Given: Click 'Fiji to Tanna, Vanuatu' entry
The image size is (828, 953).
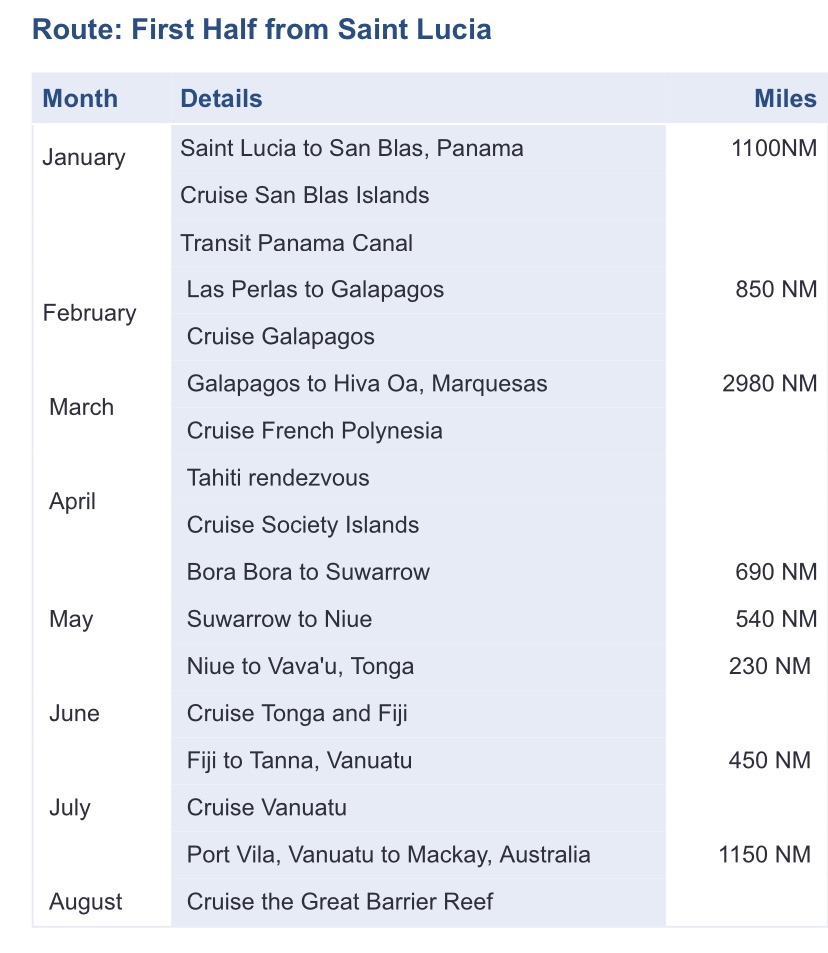Looking at the screenshot, I should [x=299, y=761].
